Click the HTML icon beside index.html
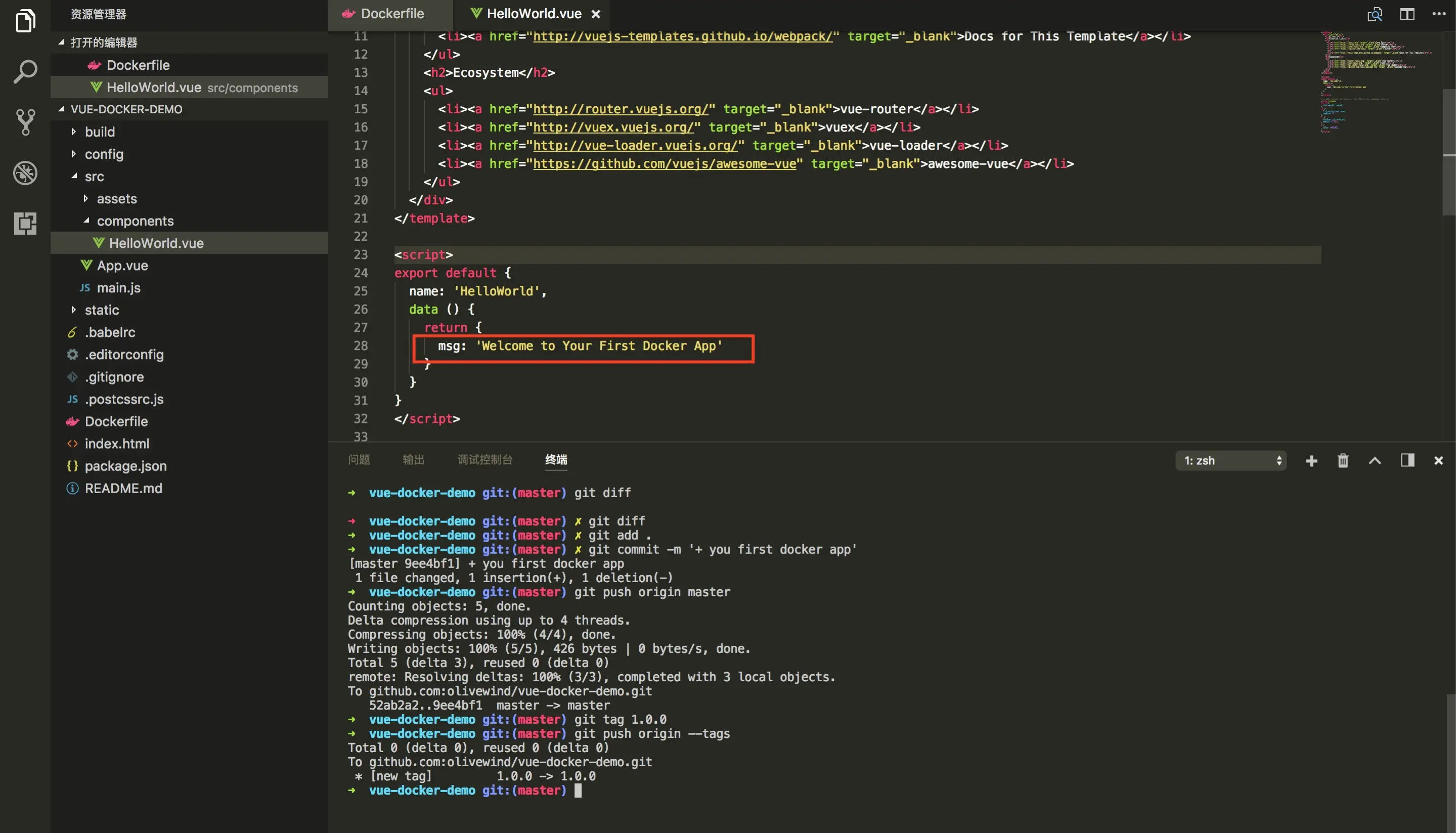Image resolution: width=1456 pixels, height=833 pixels. [x=72, y=444]
